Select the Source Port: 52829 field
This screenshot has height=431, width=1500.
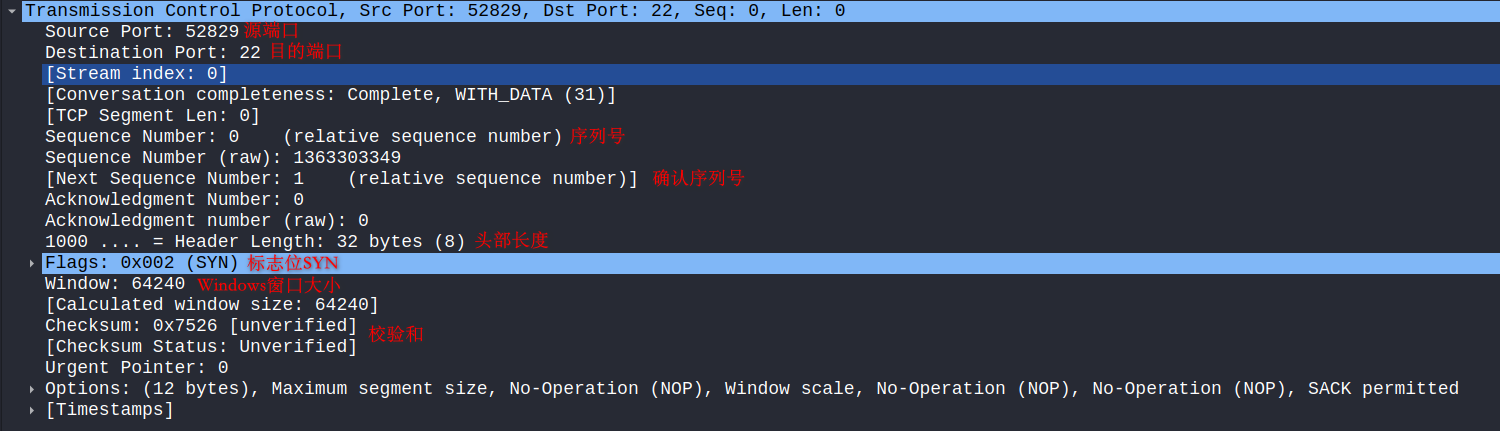(142, 32)
